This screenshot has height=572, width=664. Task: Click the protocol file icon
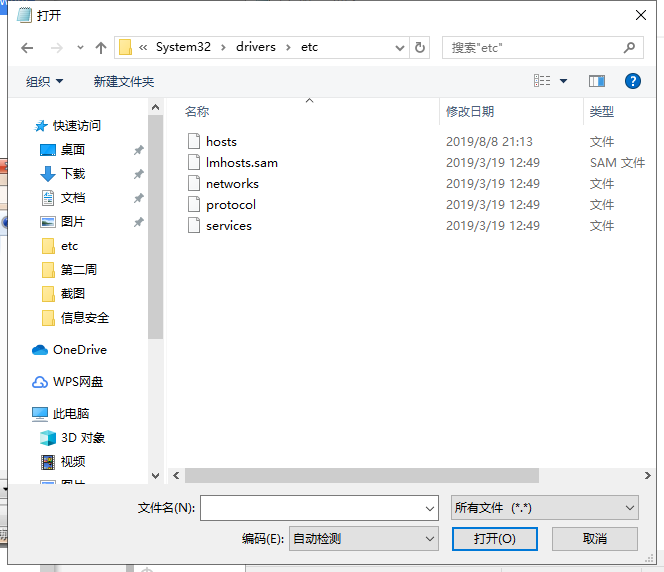coord(194,204)
